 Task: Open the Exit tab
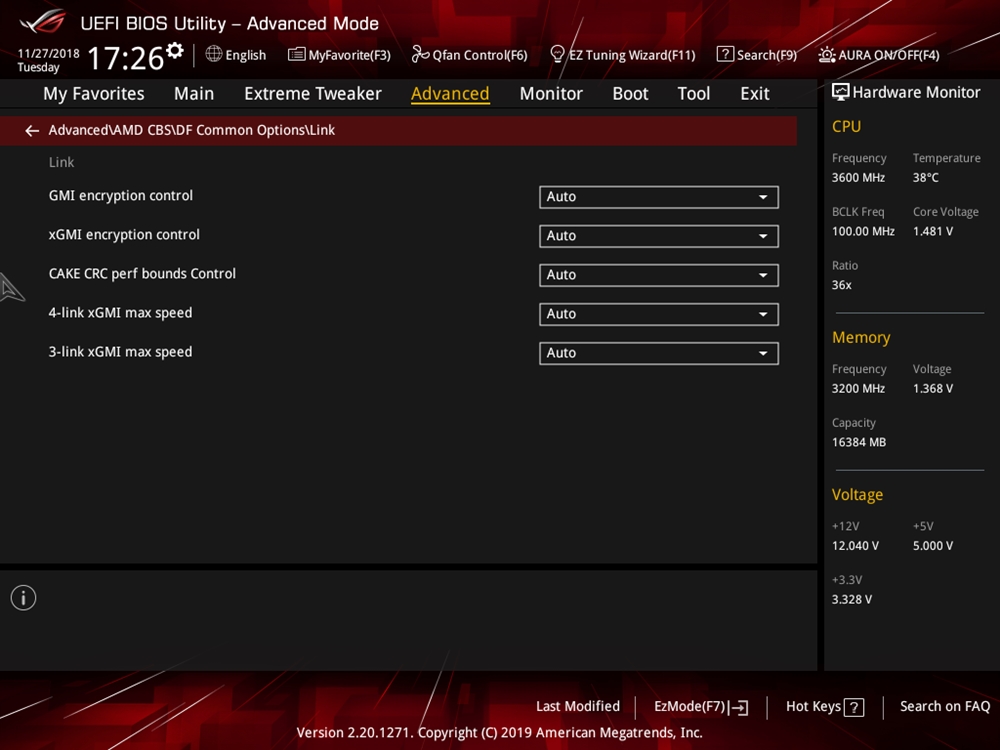click(x=754, y=94)
